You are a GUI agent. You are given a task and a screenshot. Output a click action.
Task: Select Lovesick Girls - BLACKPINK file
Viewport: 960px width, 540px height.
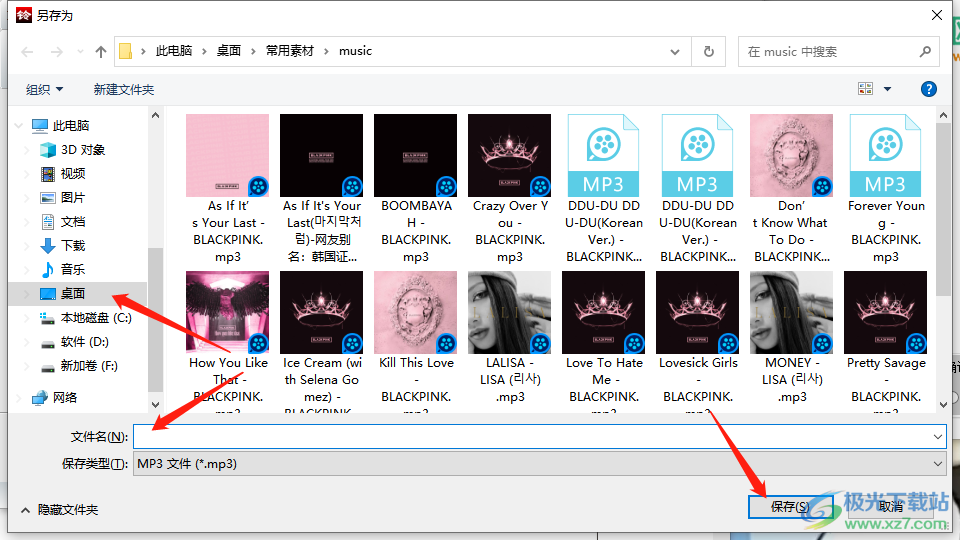(x=697, y=340)
